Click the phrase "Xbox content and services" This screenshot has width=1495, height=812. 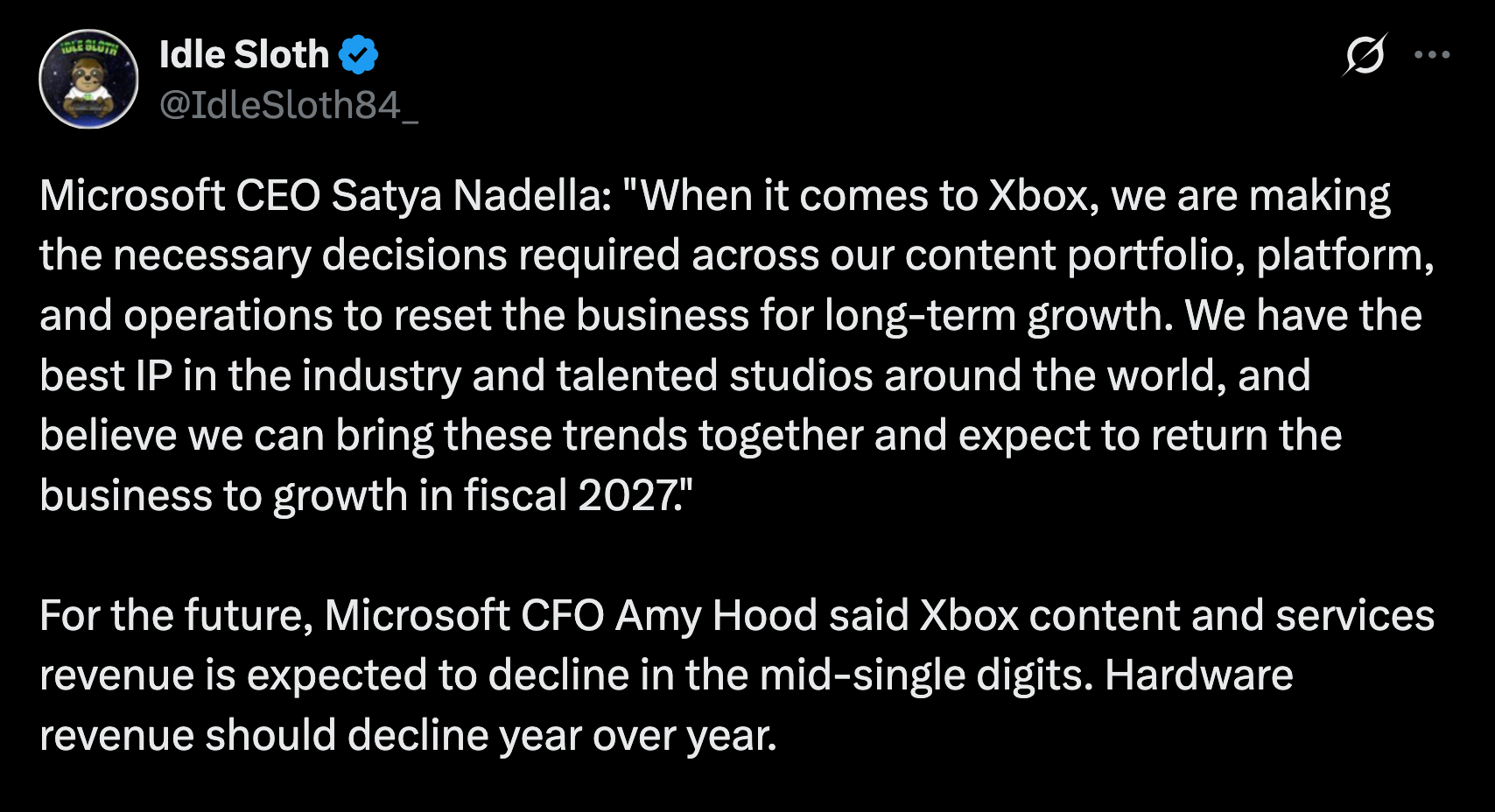(x=1177, y=615)
